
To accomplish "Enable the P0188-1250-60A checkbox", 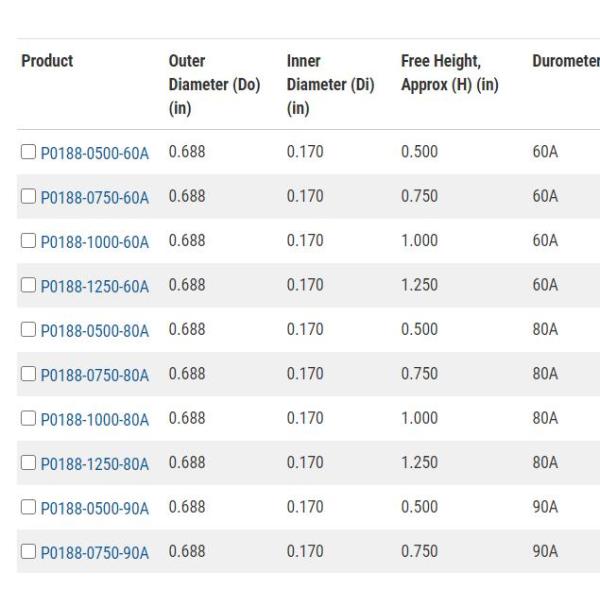I will 28,286.
